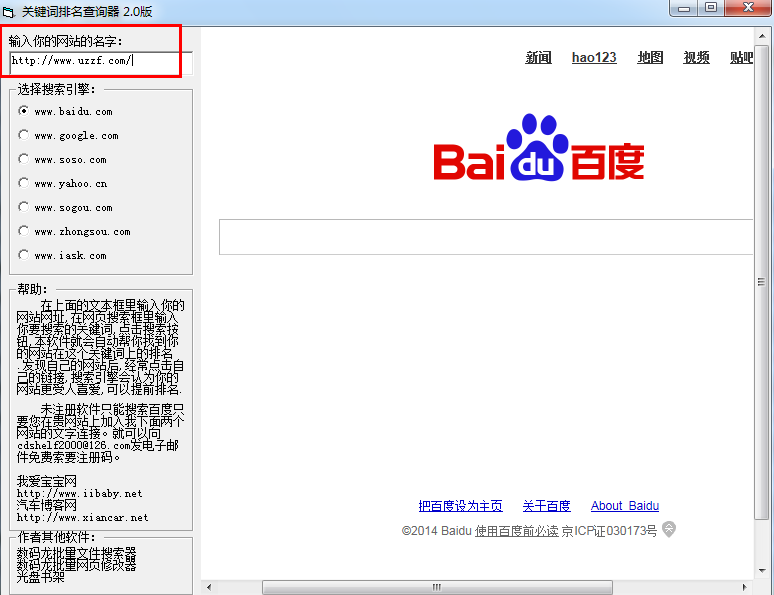Viewport: 774px width, 595px height.
Task: Open the hao123 link
Action: point(594,57)
